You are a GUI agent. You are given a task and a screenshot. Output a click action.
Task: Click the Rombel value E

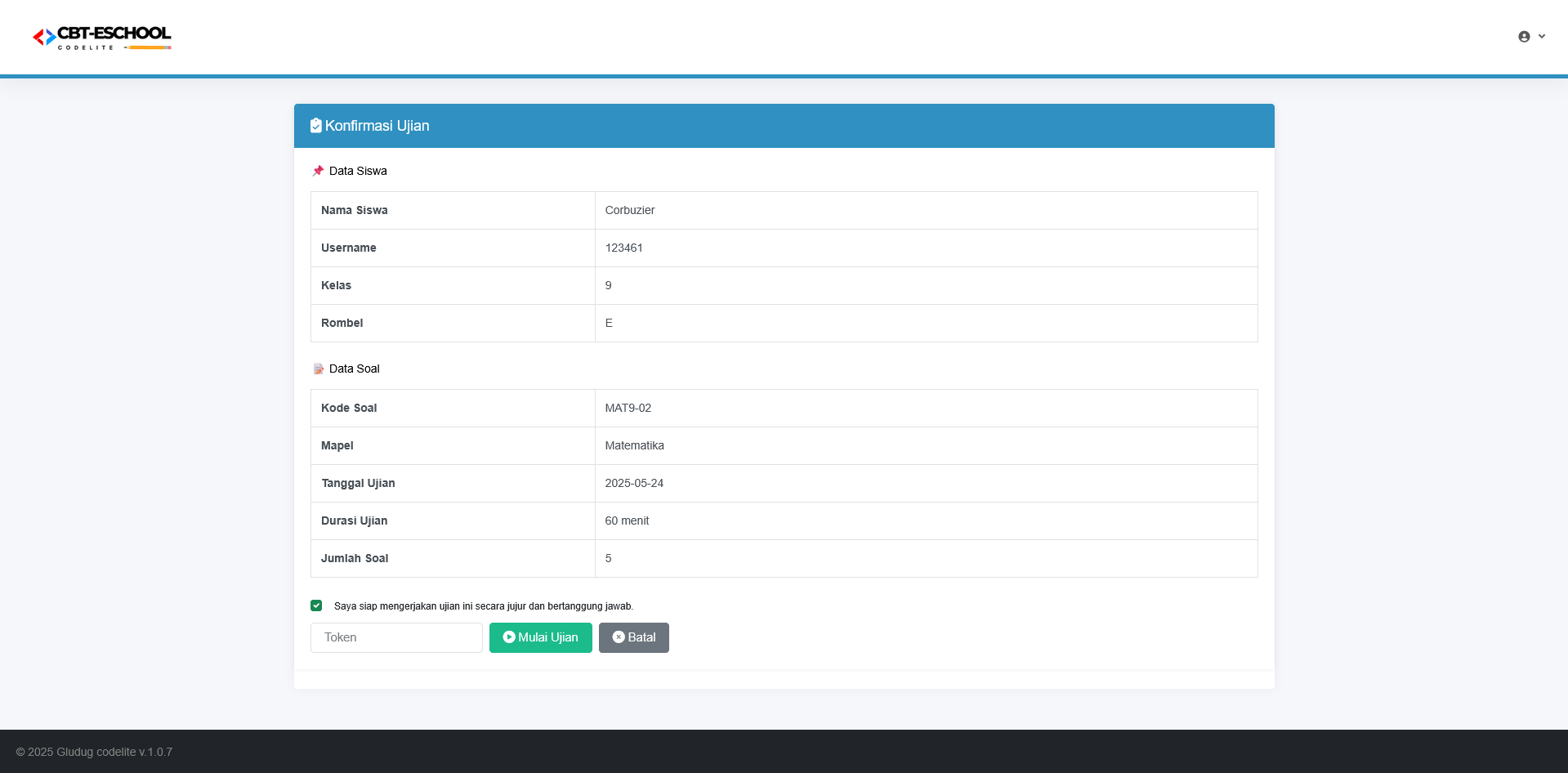609,323
